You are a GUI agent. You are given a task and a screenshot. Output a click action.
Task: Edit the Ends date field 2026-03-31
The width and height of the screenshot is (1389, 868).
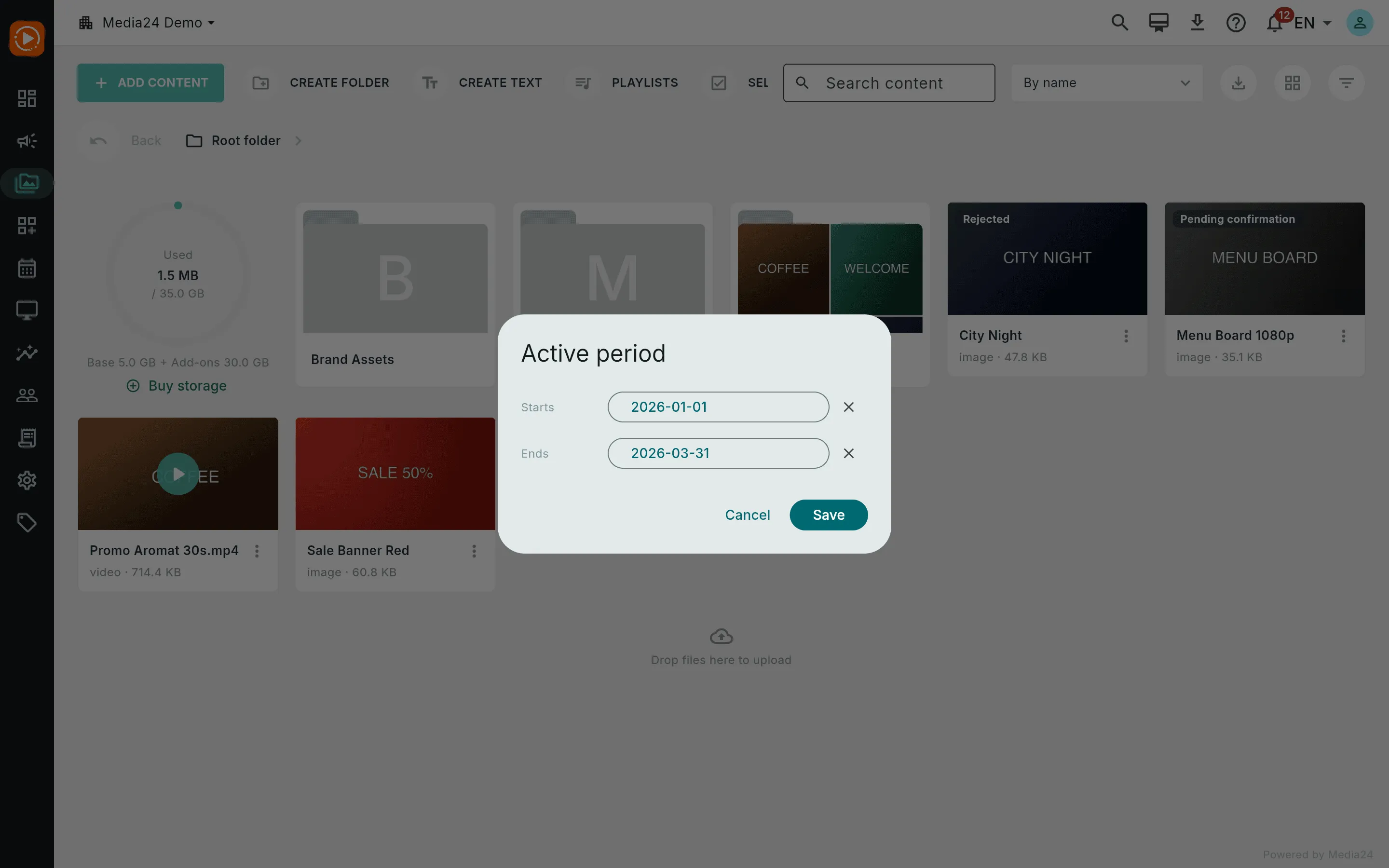[x=718, y=453]
